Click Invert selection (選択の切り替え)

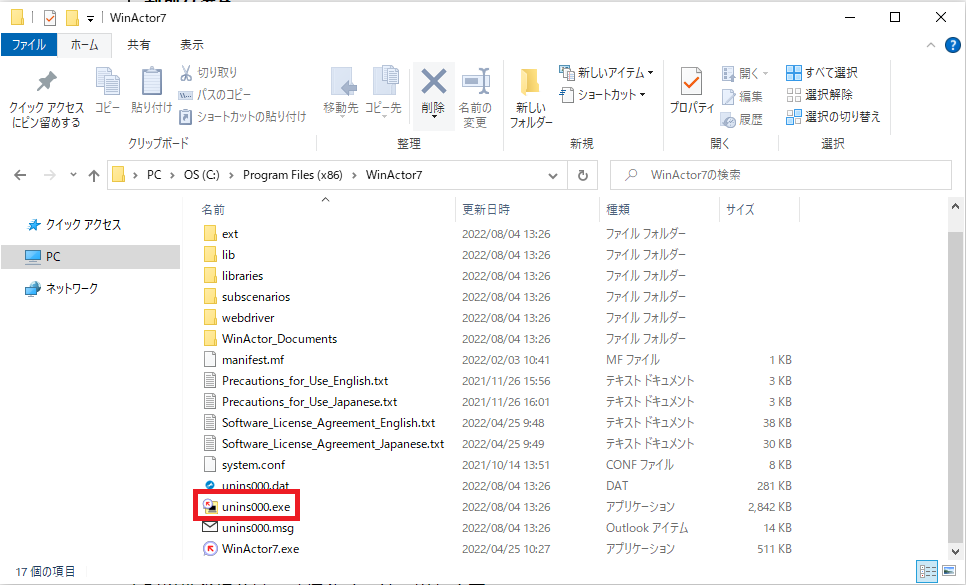834,117
